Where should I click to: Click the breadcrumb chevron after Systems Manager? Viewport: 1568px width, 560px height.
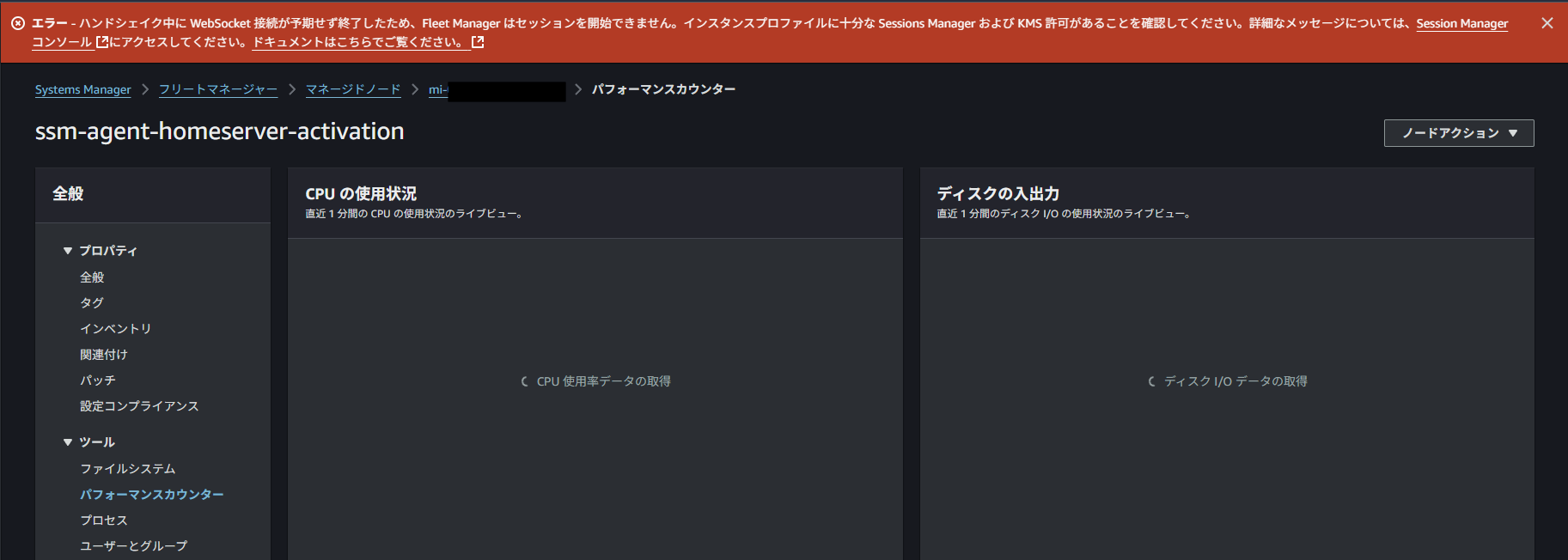(145, 89)
